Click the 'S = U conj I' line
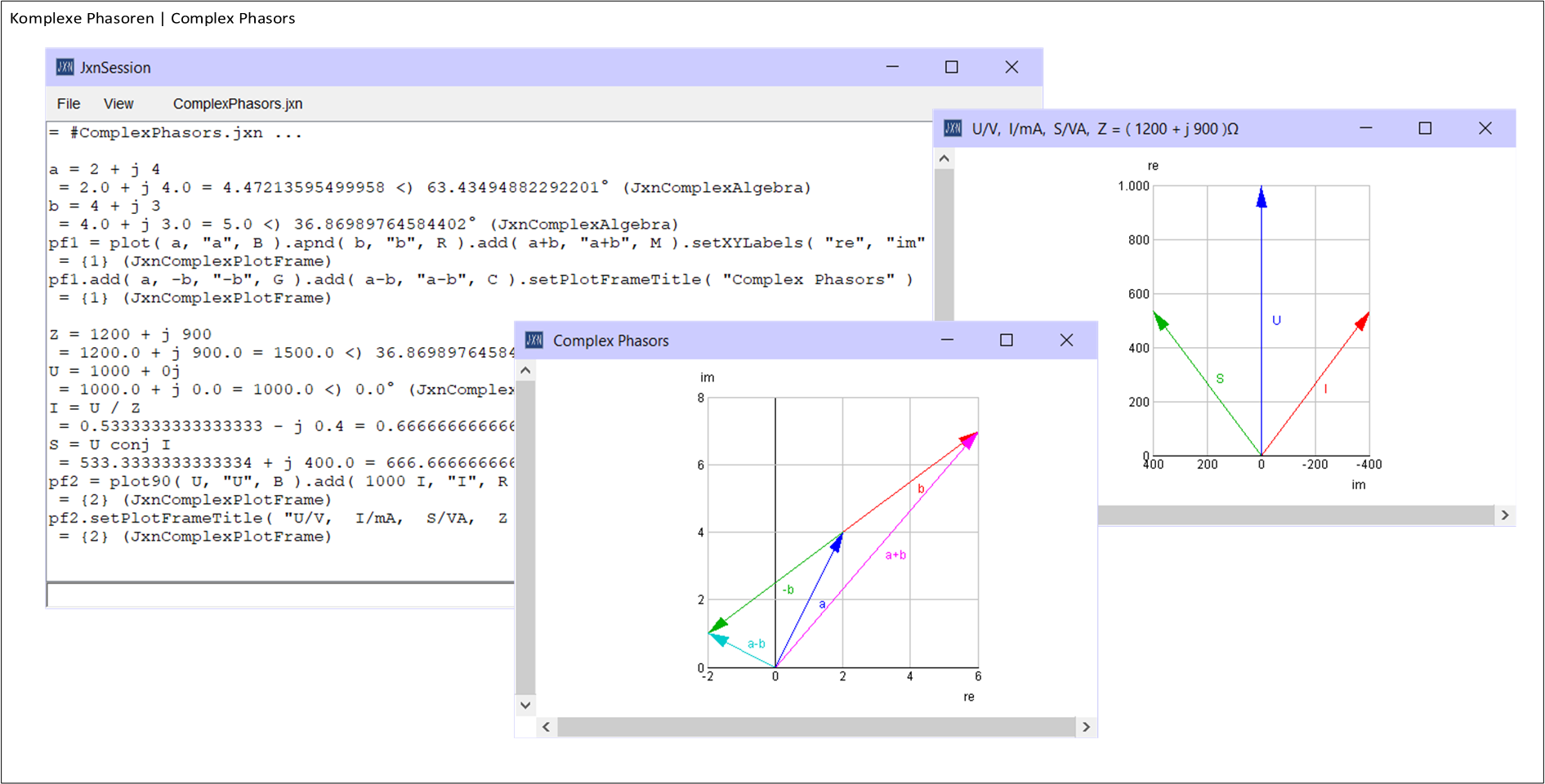The height and width of the screenshot is (784, 1545). pos(109,444)
